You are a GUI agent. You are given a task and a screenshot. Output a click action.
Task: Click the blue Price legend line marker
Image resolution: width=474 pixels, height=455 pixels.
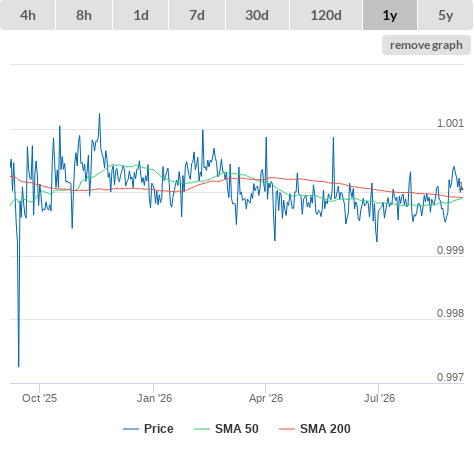[x=131, y=429]
